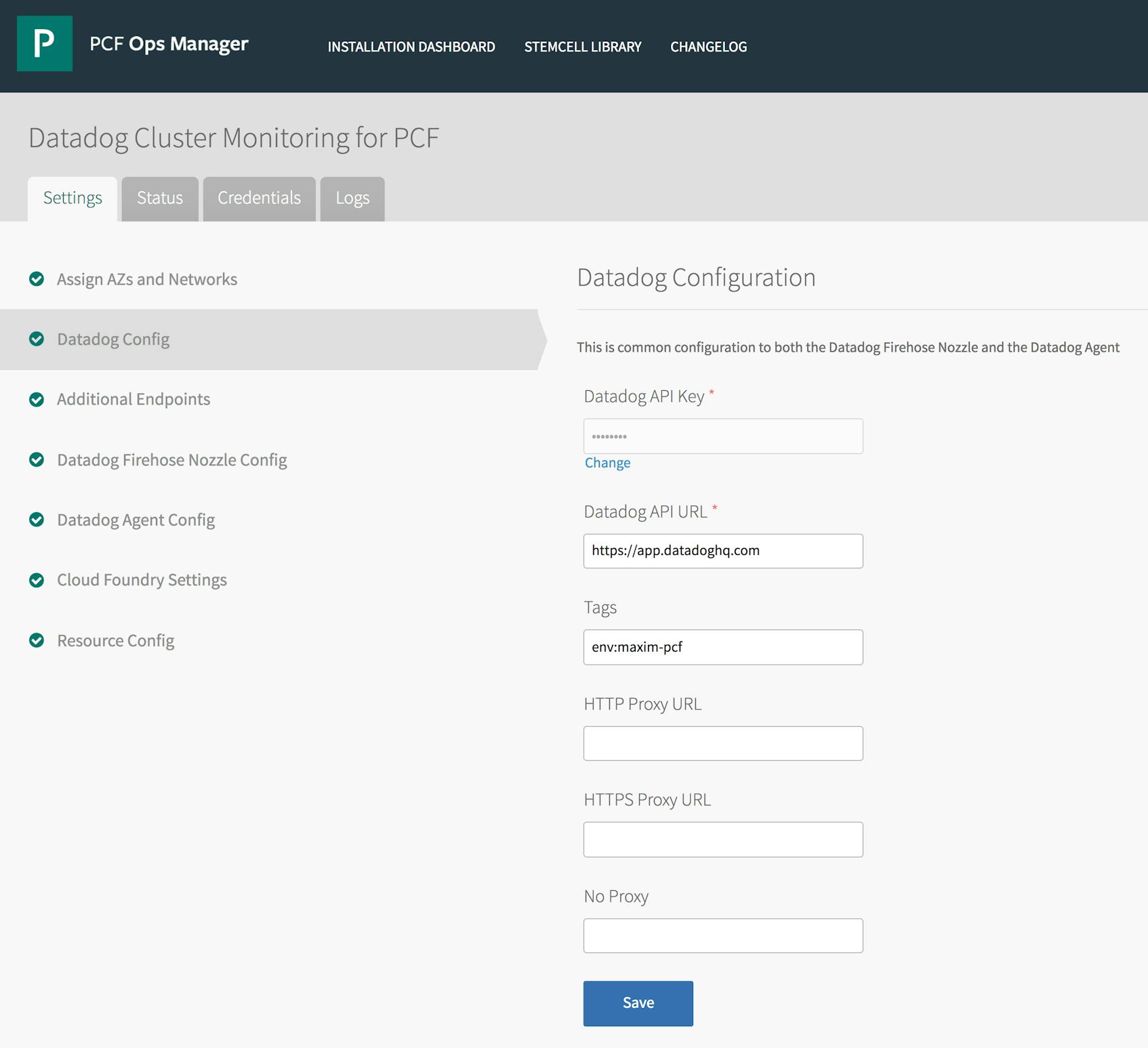The image size is (1148, 1048).
Task: Click the Change link under Datadog API Key
Action: click(607, 463)
